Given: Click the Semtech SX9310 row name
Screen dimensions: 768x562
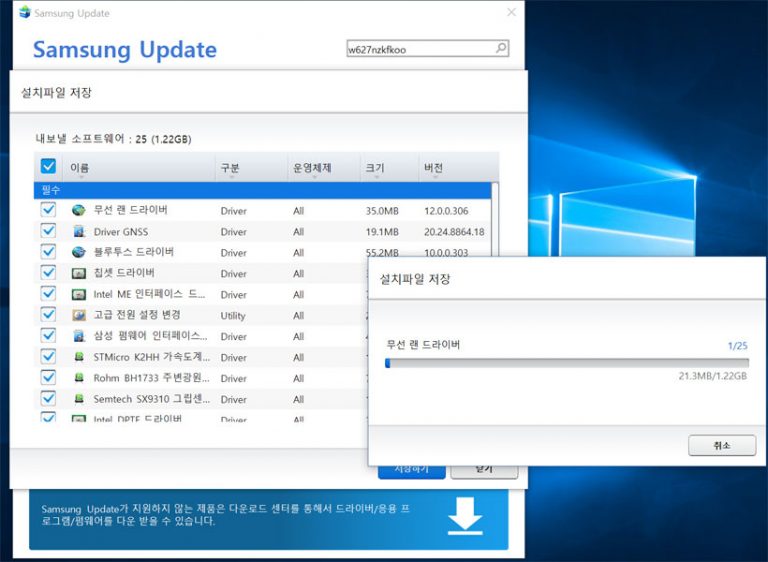Looking at the screenshot, I should pyautogui.click(x=152, y=399).
